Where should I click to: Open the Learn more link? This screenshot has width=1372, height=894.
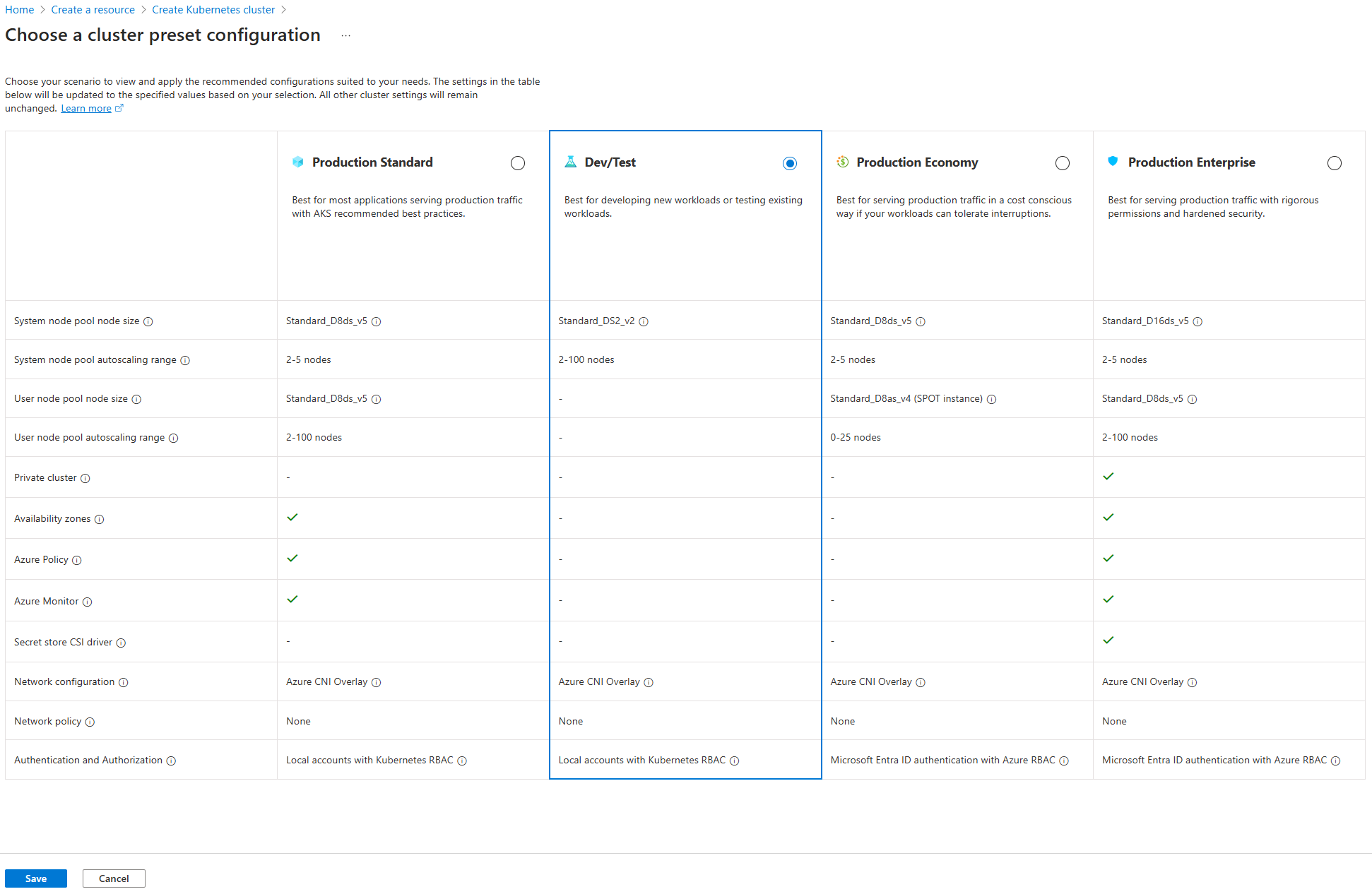click(86, 109)
